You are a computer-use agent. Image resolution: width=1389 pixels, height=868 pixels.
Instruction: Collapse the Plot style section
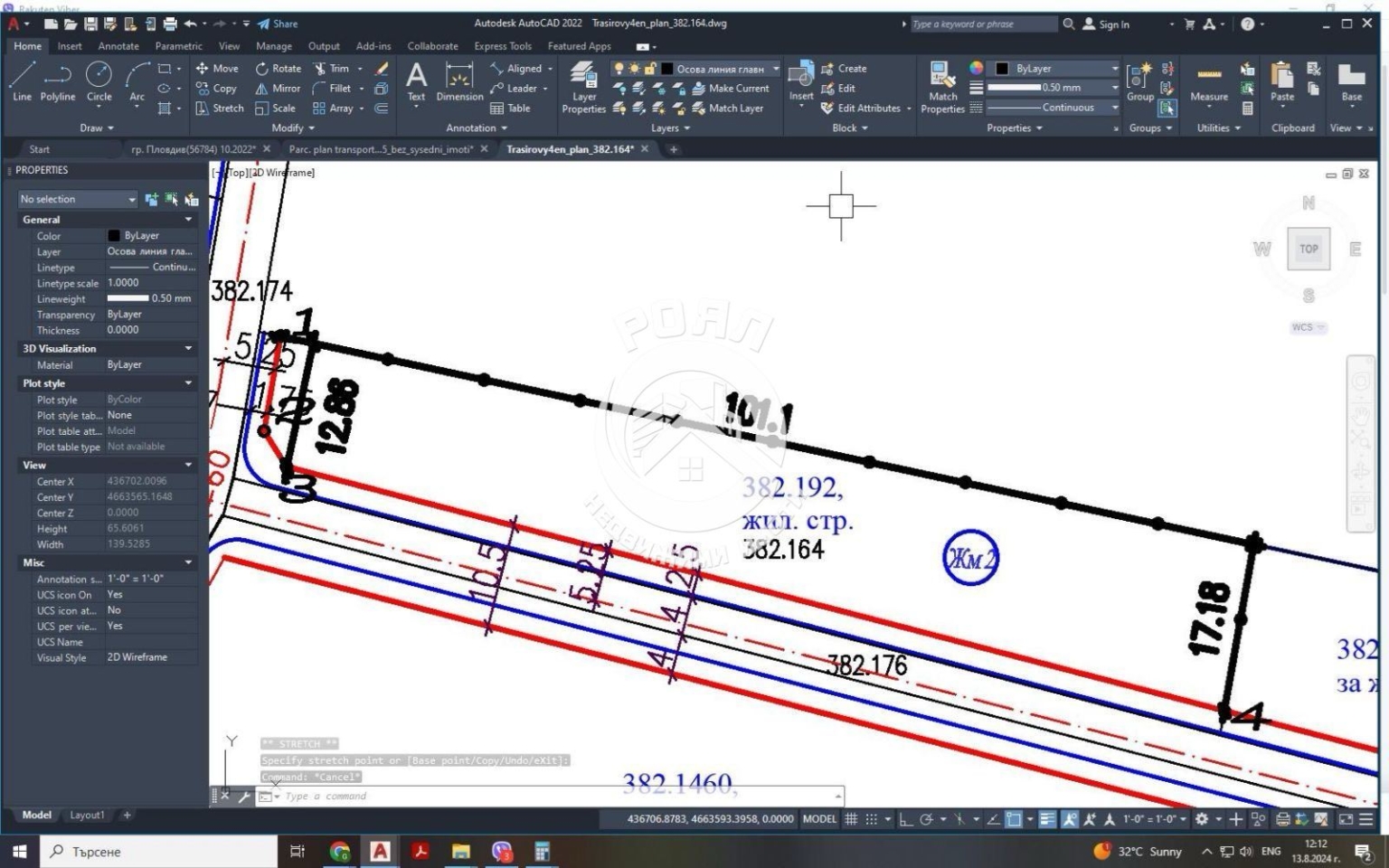[x=188, y=383]
